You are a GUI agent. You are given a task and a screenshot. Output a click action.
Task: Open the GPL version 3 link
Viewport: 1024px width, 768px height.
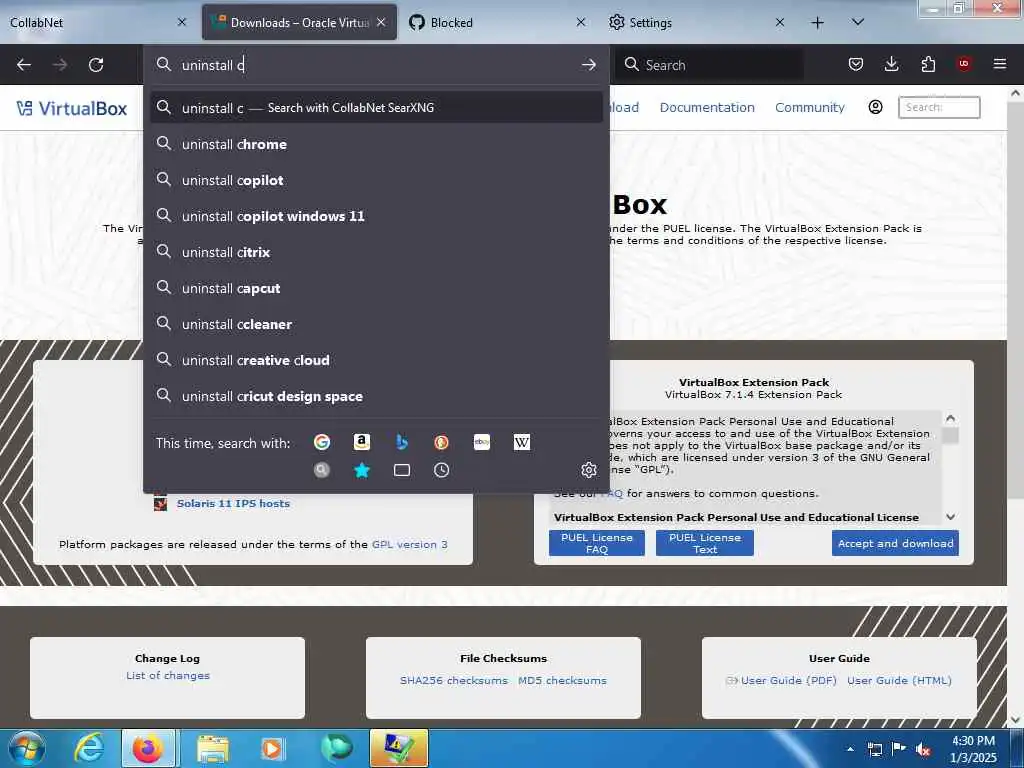pyautogui.click(x=409, y=544)
